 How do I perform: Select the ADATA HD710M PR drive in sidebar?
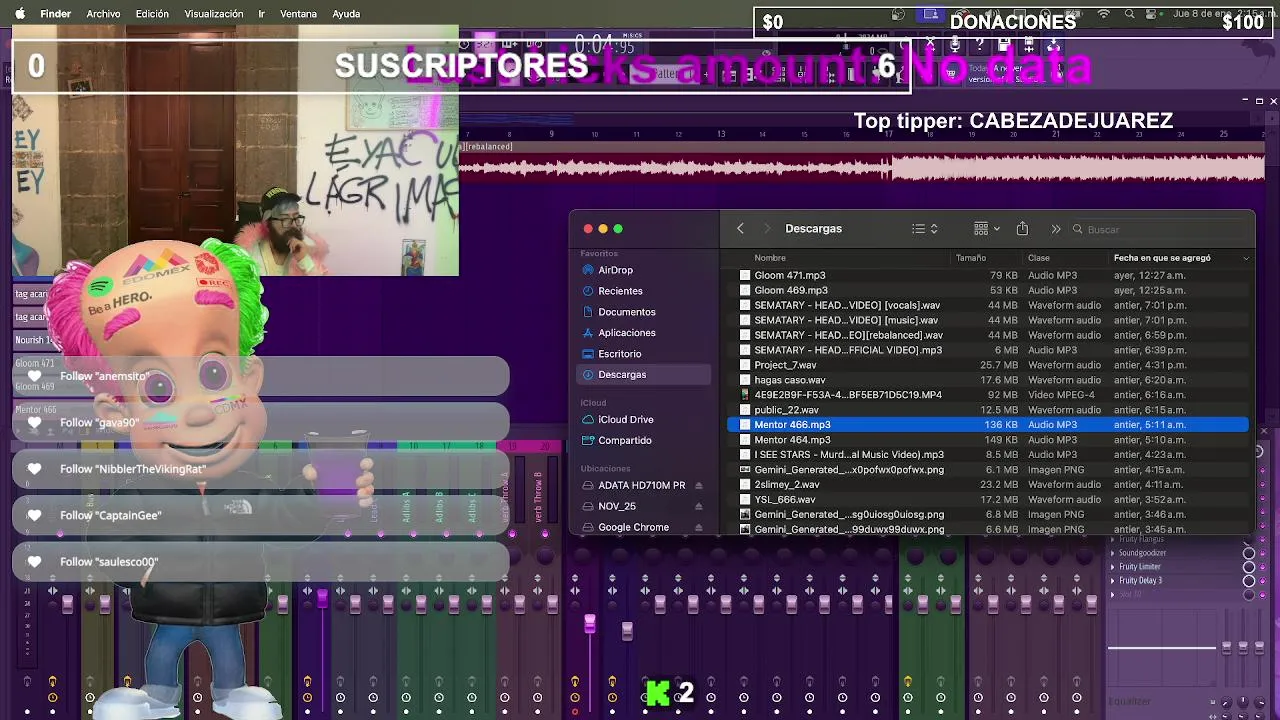pos(641,486)
